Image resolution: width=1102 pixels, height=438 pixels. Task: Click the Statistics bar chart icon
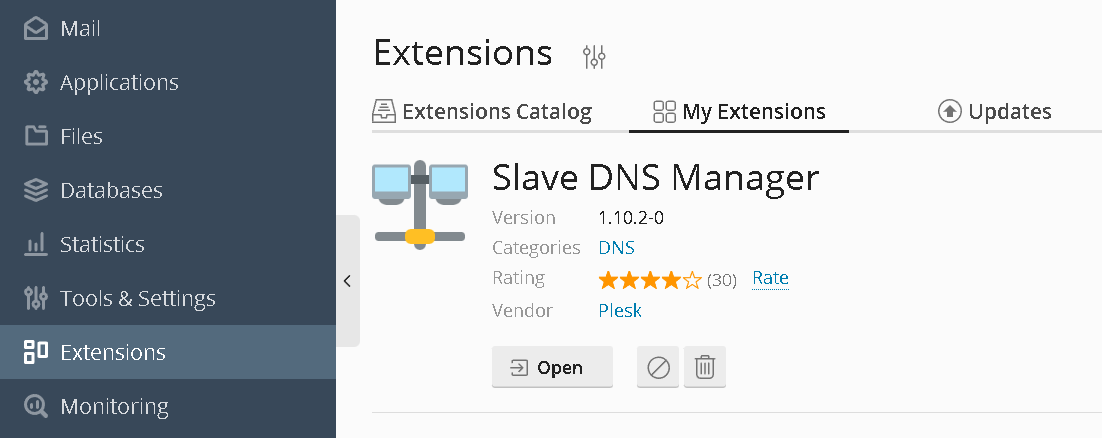(x=36, y=244)
